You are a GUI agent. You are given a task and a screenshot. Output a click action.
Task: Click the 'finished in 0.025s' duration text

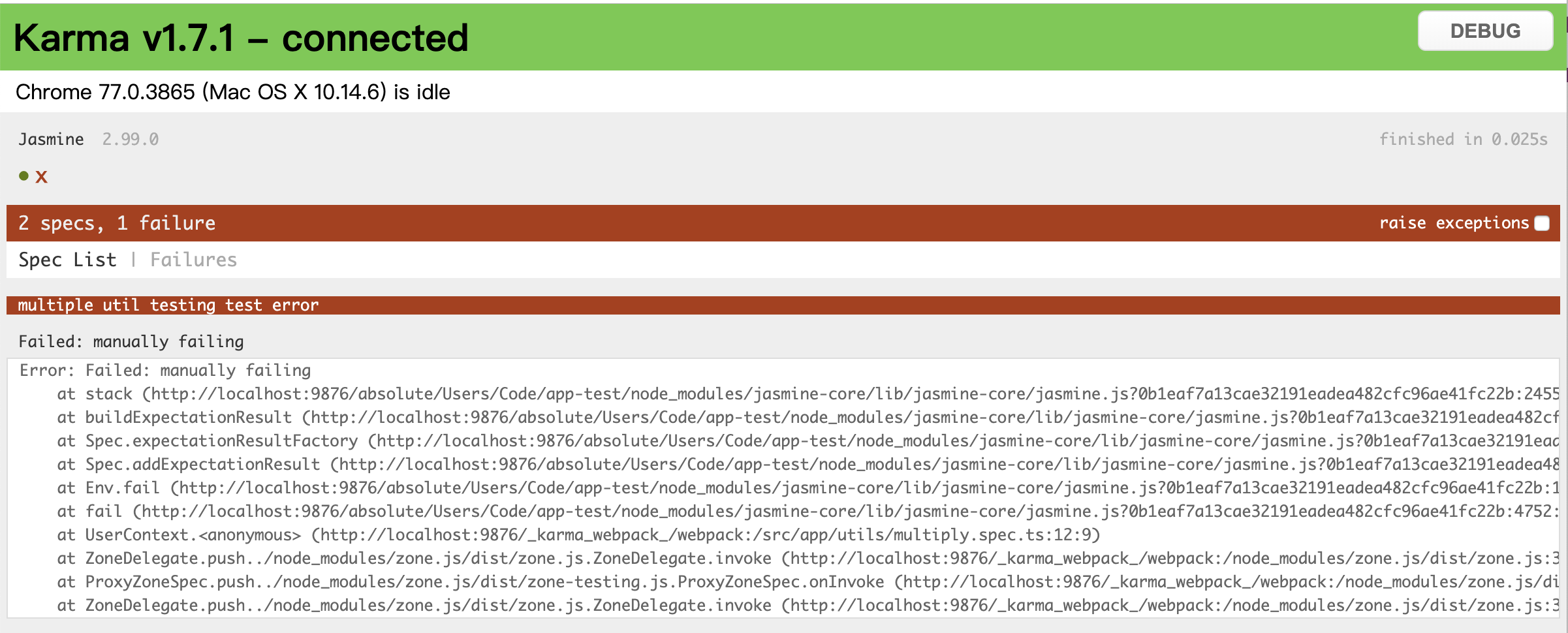(1463, 139)
